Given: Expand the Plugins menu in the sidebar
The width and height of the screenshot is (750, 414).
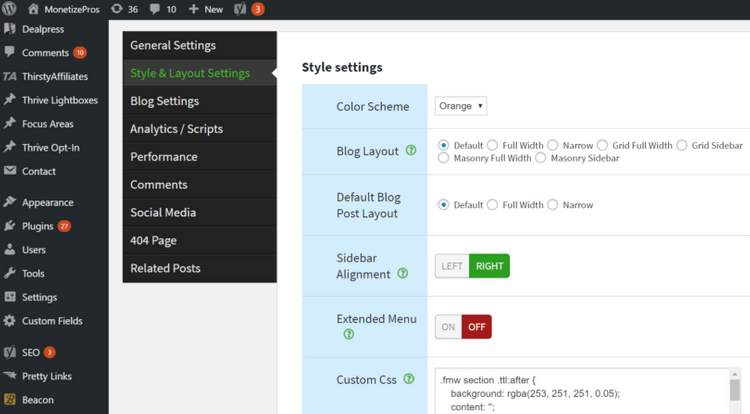Looking at the screenshot, I should click(38, 226).
